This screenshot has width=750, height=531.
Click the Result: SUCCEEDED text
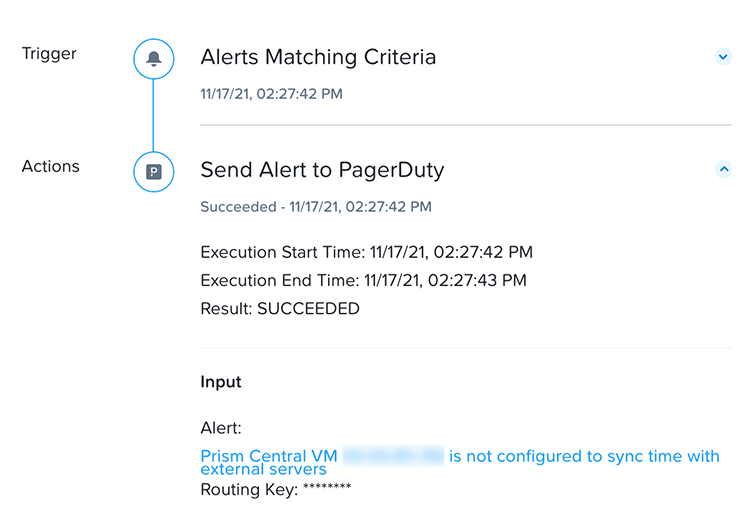280,309
